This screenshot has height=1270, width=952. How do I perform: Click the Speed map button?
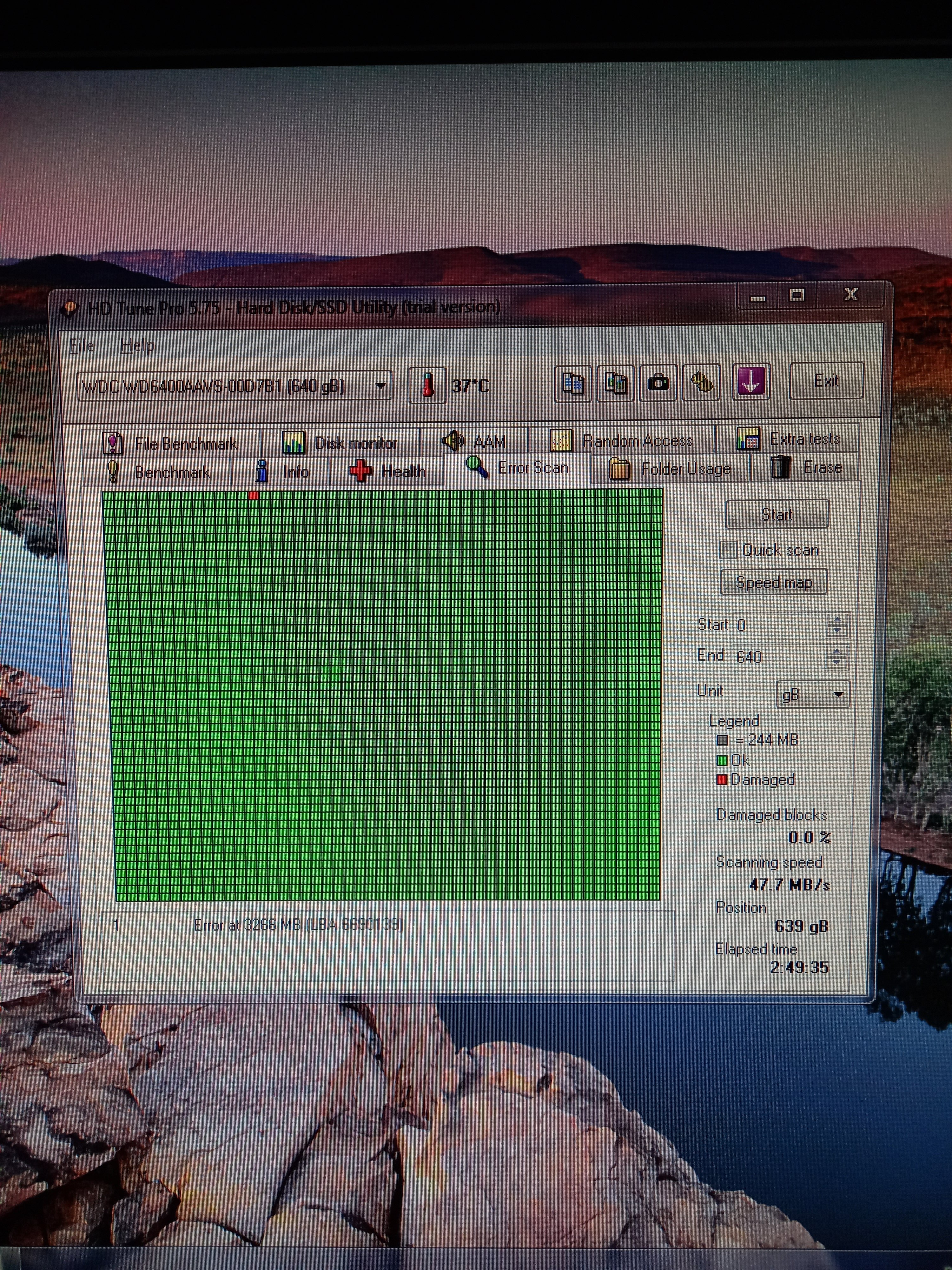point(774,582)
